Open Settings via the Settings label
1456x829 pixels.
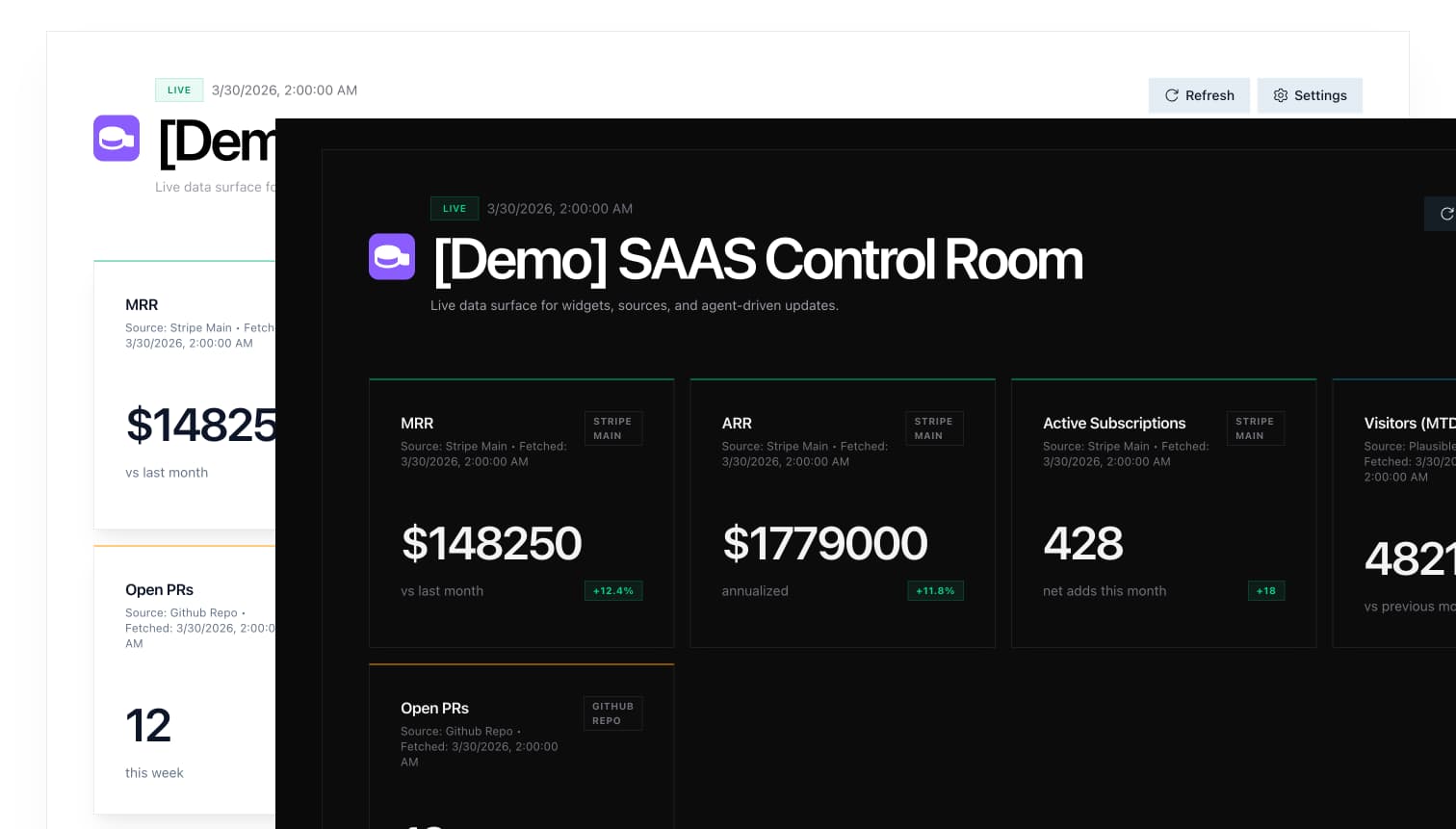pos(1320,95)
